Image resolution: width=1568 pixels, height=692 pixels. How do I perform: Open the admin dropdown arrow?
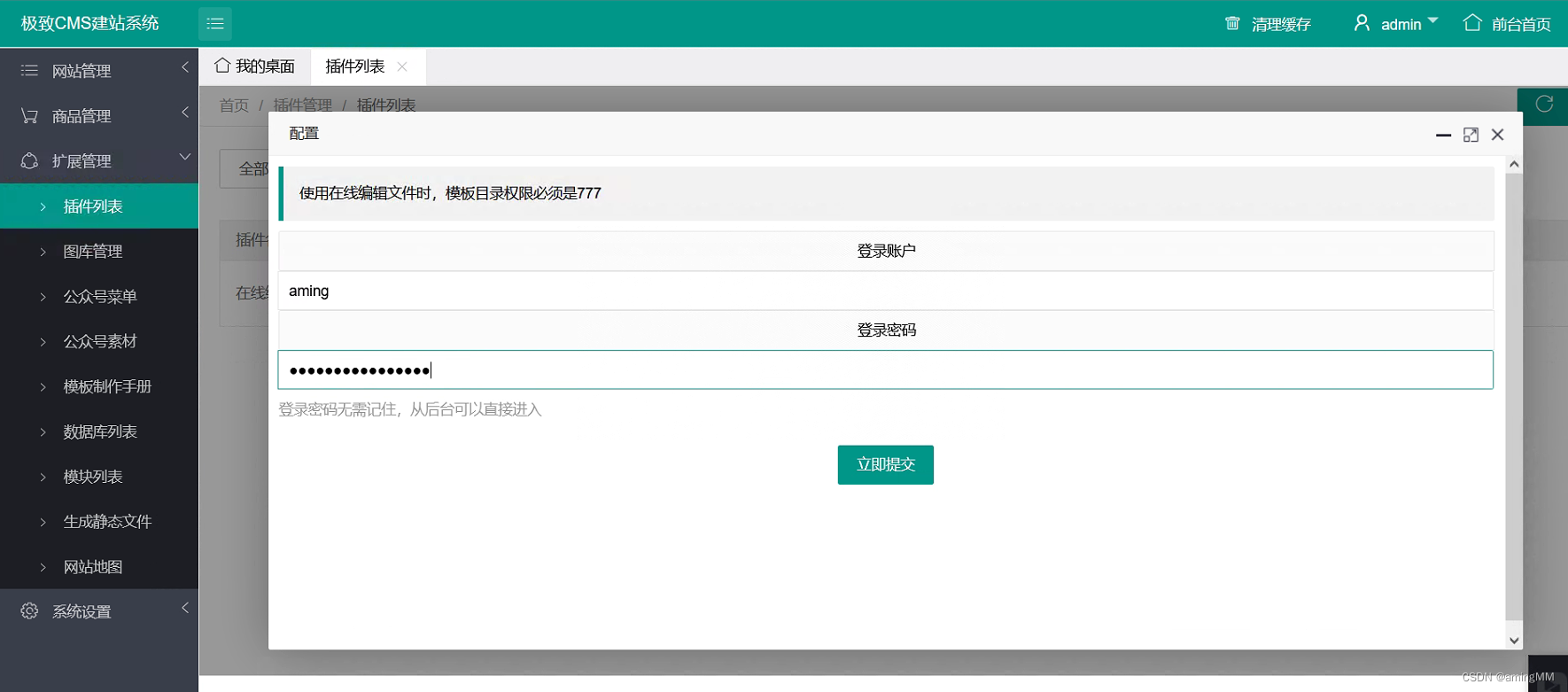click(x=1432, y=21)
